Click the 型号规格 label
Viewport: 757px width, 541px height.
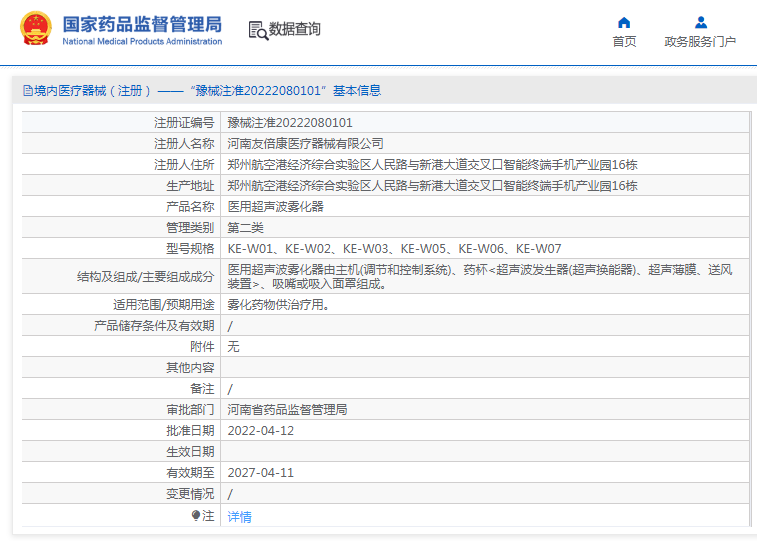(190, 249)
